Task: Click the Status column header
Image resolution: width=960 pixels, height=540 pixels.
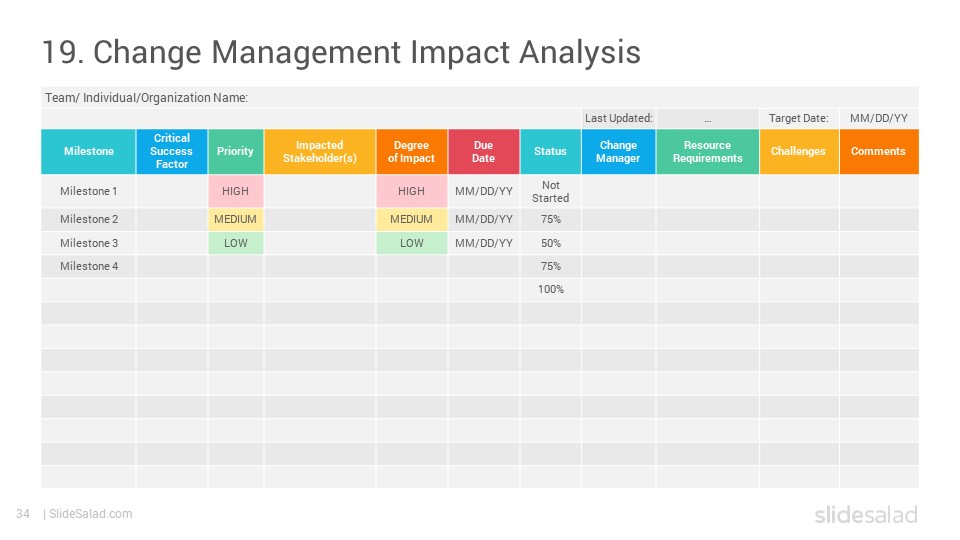Action: 550,151
